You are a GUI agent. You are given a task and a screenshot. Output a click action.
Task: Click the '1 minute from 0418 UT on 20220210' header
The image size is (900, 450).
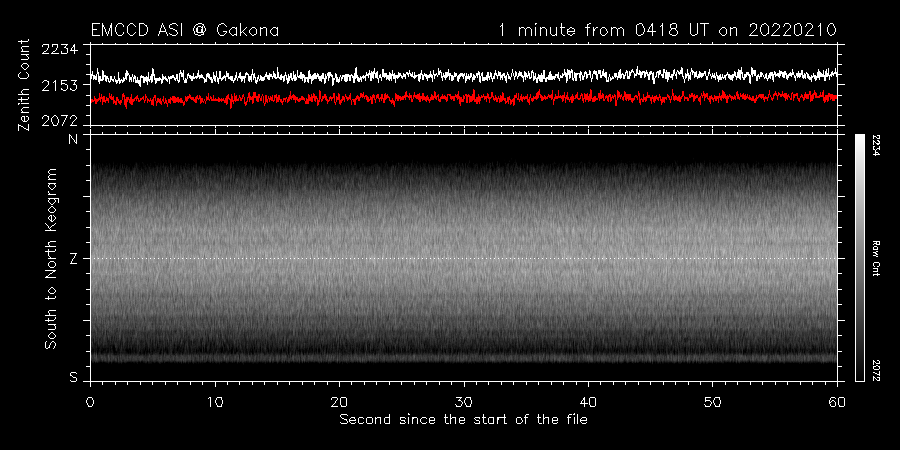[x=667, y=30]
